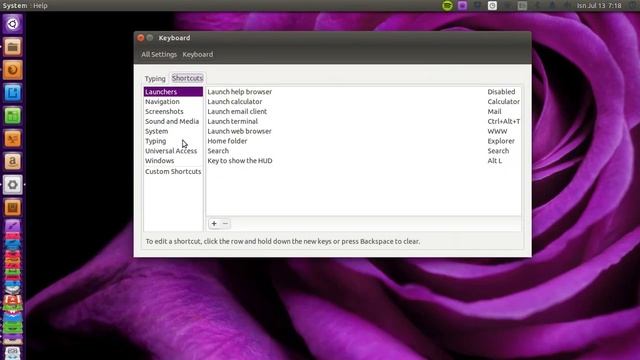The width and height of the screenshot is (640, 360).
Task: Select the Shortcuts tab
Action: click(x=187, y=78)
